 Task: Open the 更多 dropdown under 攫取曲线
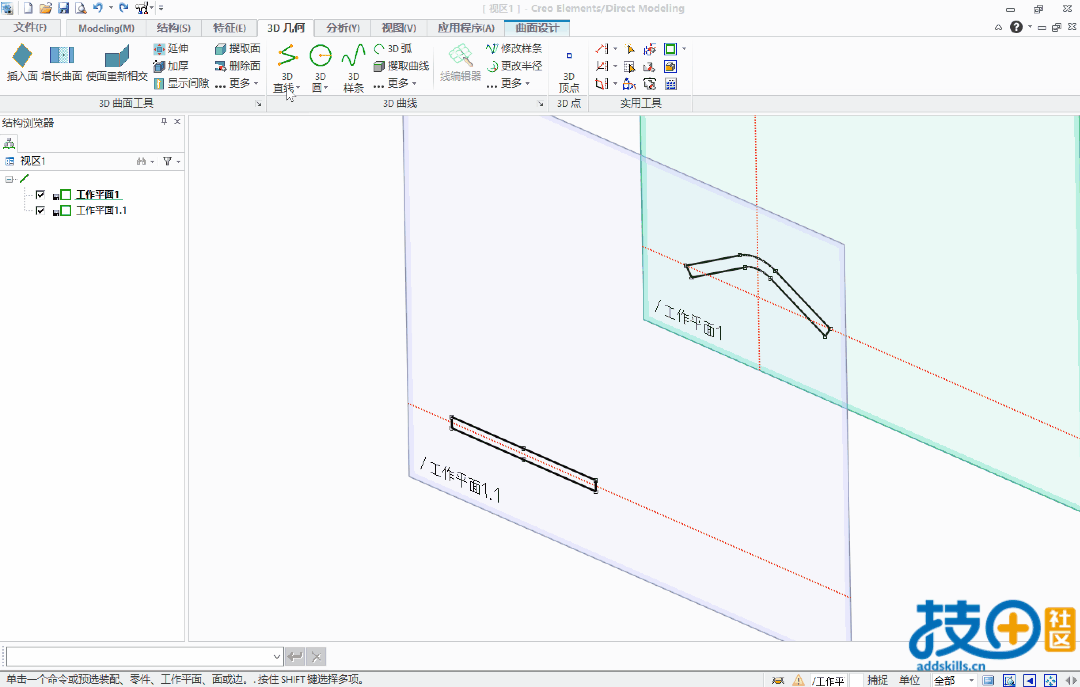(396, 83)
